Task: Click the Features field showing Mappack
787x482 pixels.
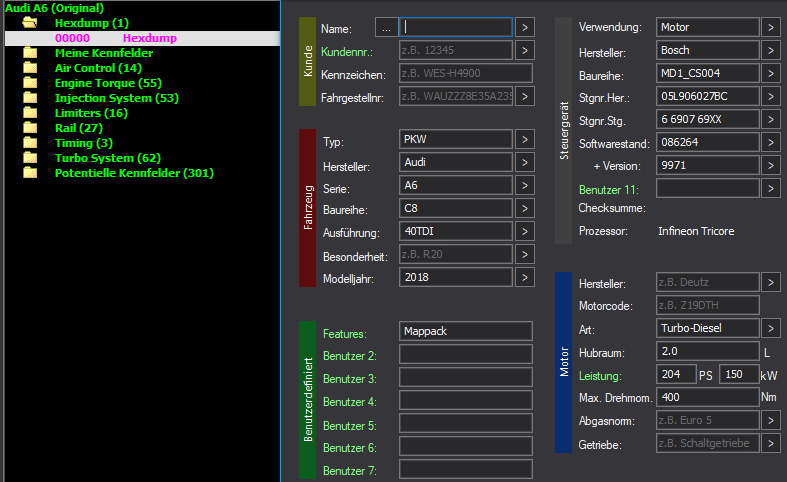Action: [466, 331]
